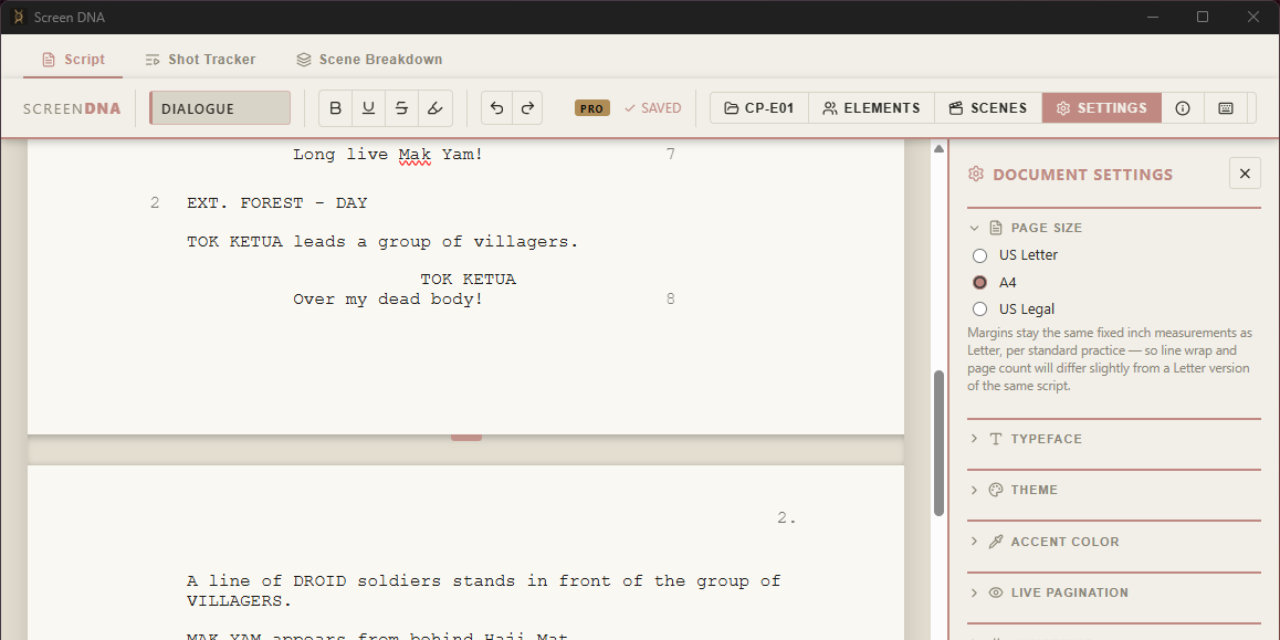Maximize the Screen DNA window
1280x640 pixels.
[1203, 17]
